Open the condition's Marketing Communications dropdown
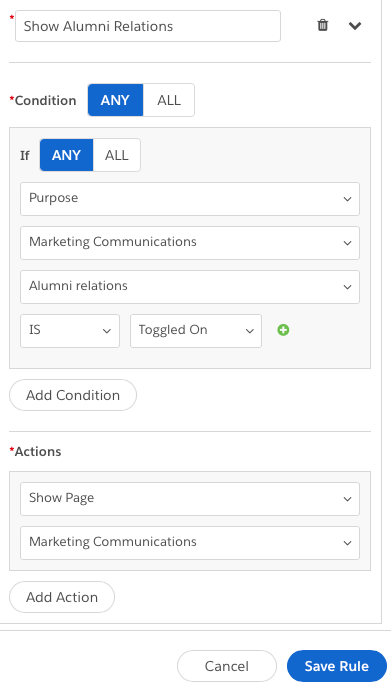Screen dimensions: 391x687 [190, 243]
